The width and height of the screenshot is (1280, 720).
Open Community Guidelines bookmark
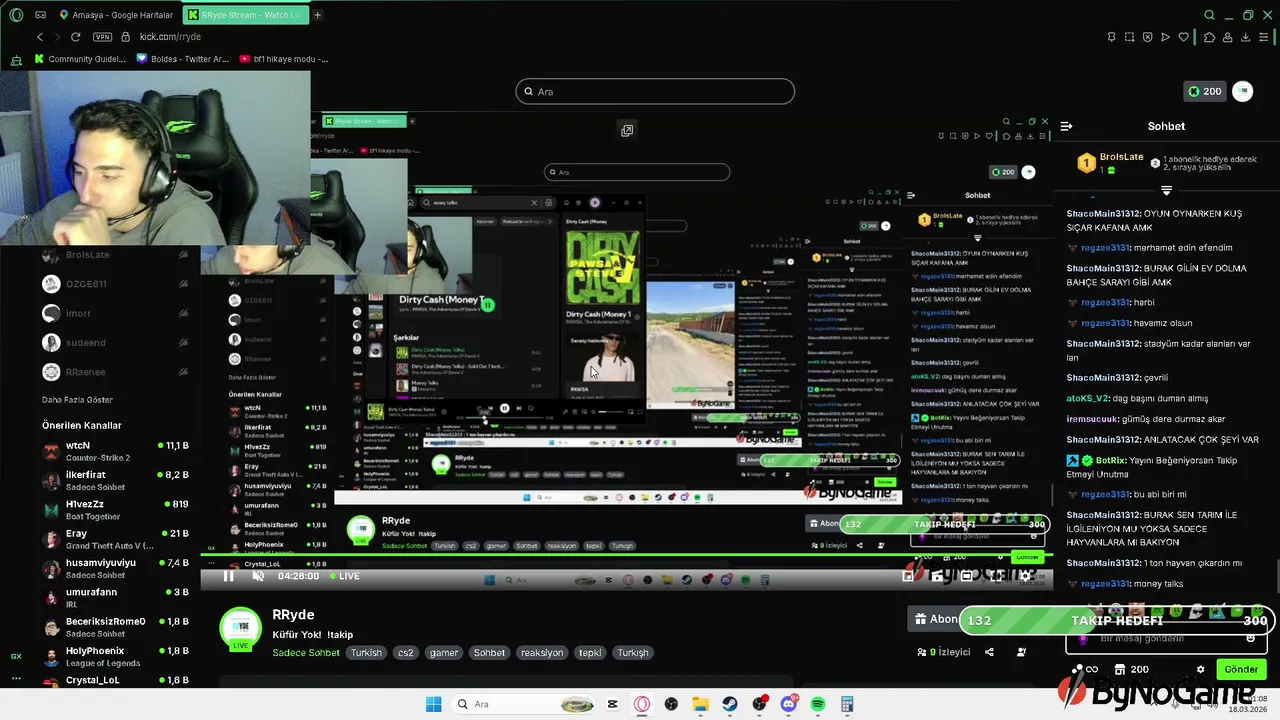80,59
